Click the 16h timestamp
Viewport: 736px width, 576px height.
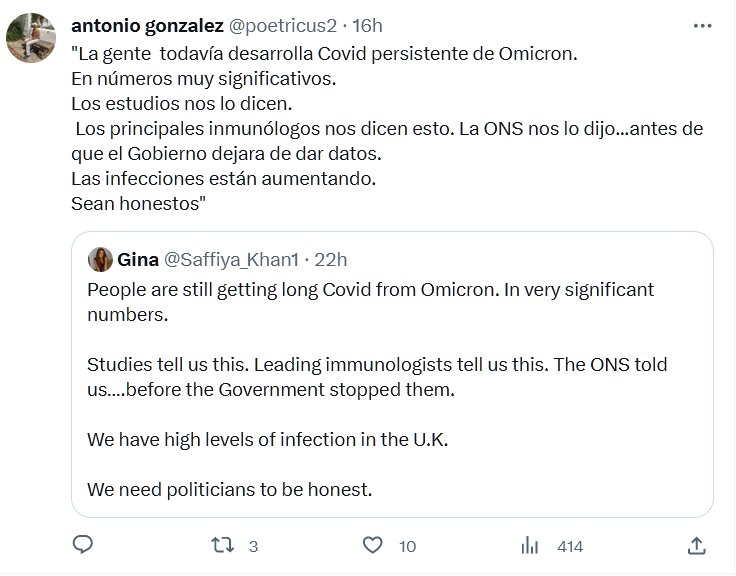pyautogui.click(x=362, y=25)
